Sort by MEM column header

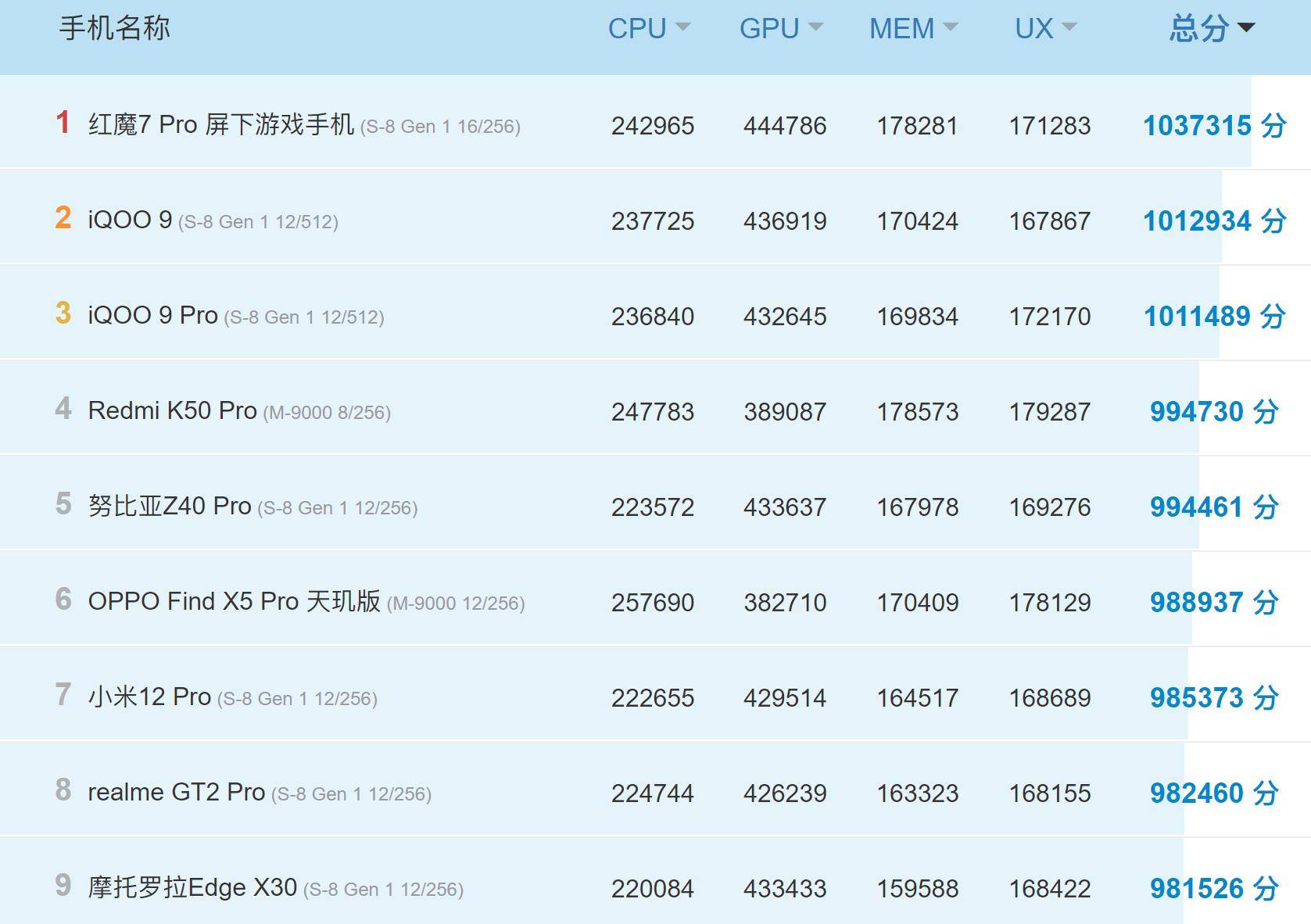(x=913, y=29)
